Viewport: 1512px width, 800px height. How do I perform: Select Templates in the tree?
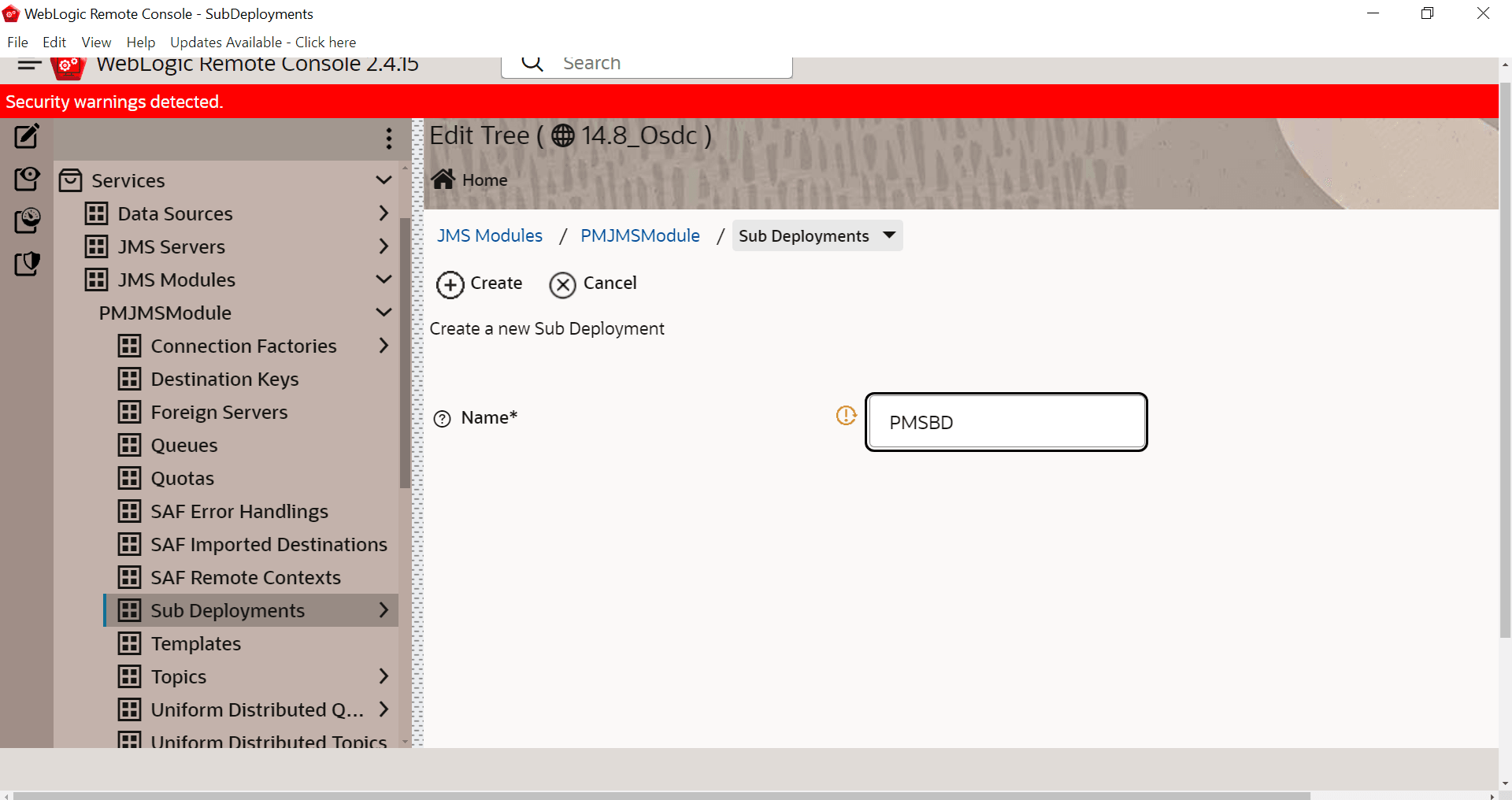[x=196, y=644]
